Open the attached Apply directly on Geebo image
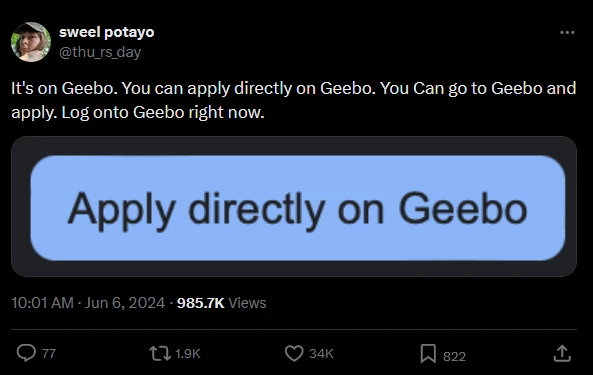Viewport: 593px width, 375px height. (294, 206)
